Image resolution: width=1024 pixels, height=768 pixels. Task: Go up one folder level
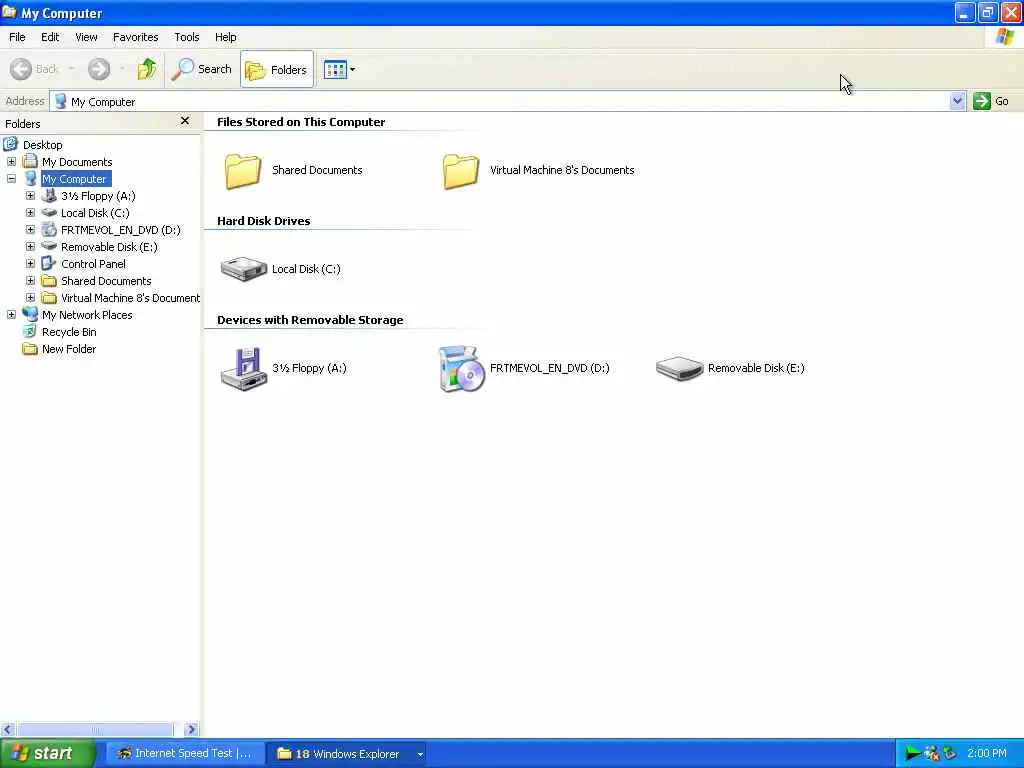[x=147, y=69]
